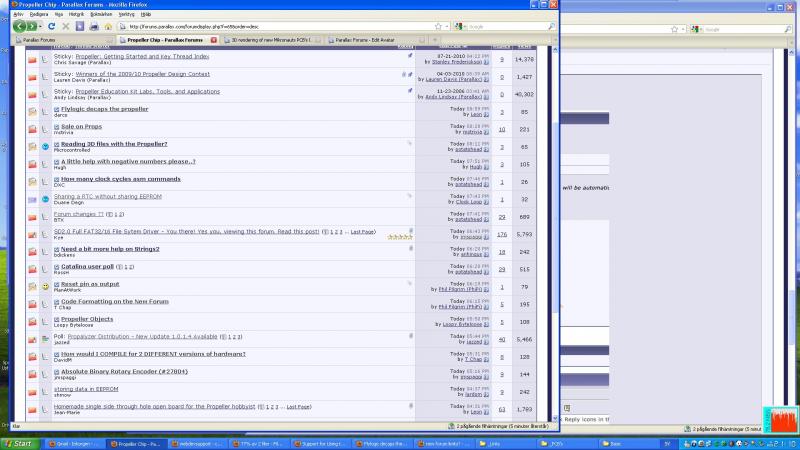Stop loading the page

[x=65, y=26]
